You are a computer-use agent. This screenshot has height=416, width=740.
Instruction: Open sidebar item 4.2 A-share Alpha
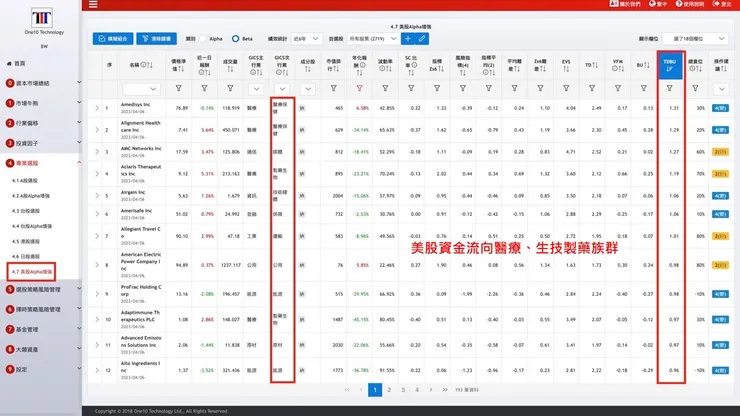(x=31, y=195)
